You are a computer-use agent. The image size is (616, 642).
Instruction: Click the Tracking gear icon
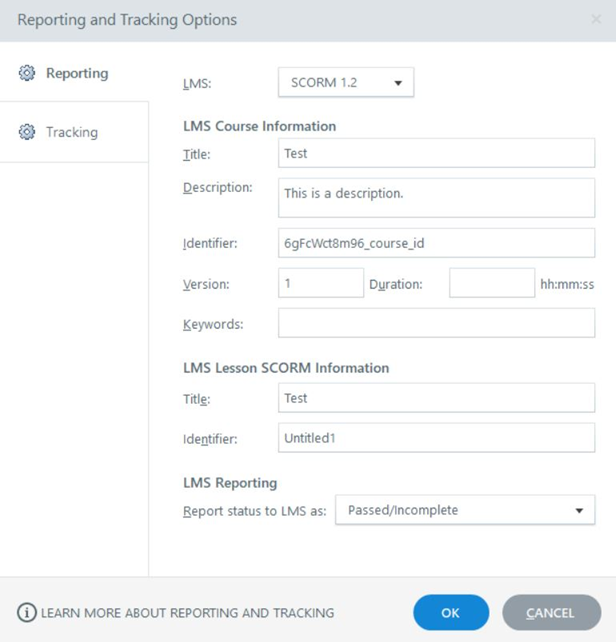pyautogui.click(x=27, y=132)
